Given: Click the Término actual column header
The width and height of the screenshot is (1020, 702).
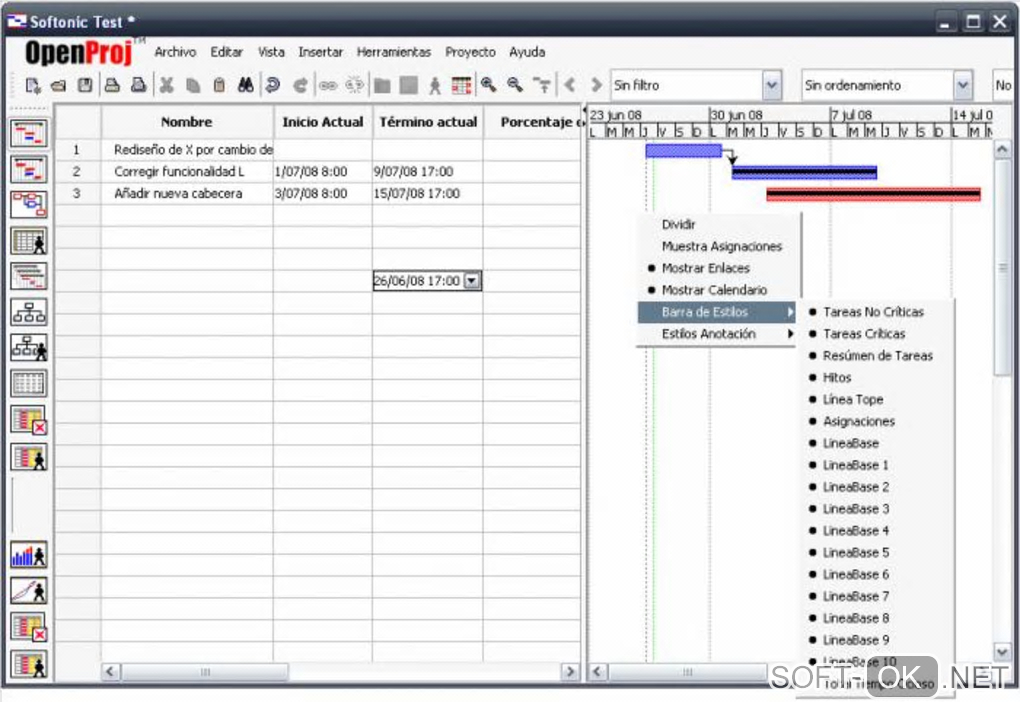Looking at the screenshot, I should point(428,122).
